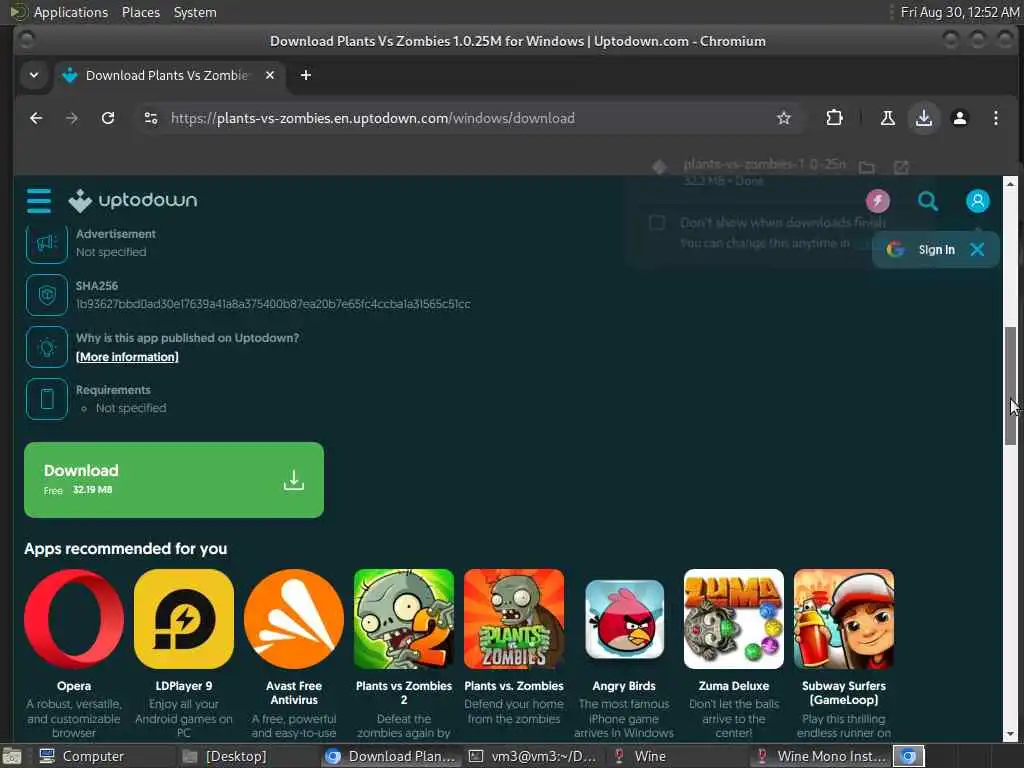Click the Zuma Deluxe title link
This screenshot has width=1024, height=768.
[733, 686]
